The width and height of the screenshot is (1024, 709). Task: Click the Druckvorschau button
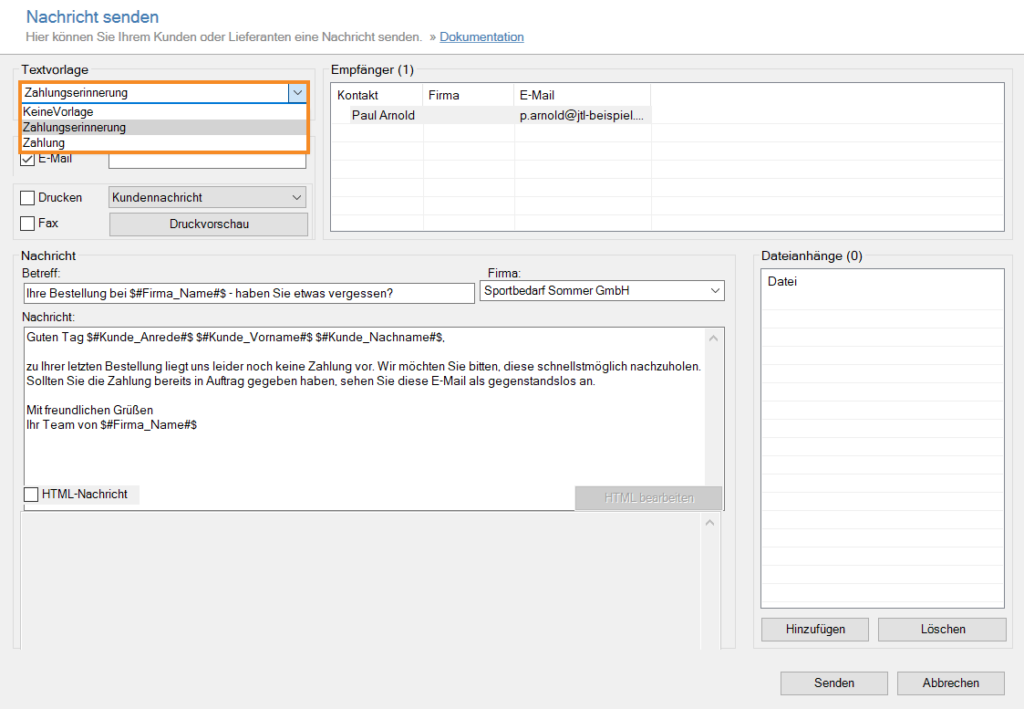(208, 224)
